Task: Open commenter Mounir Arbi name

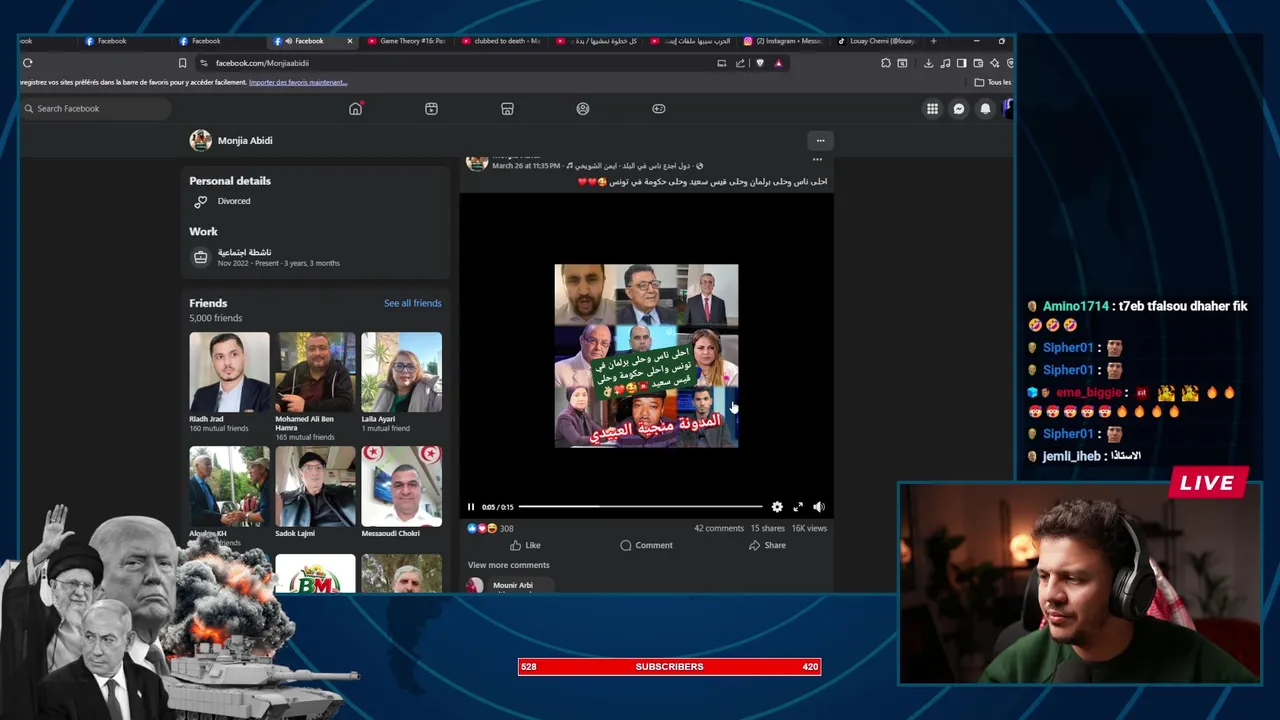Action: [x=513, y=585]
